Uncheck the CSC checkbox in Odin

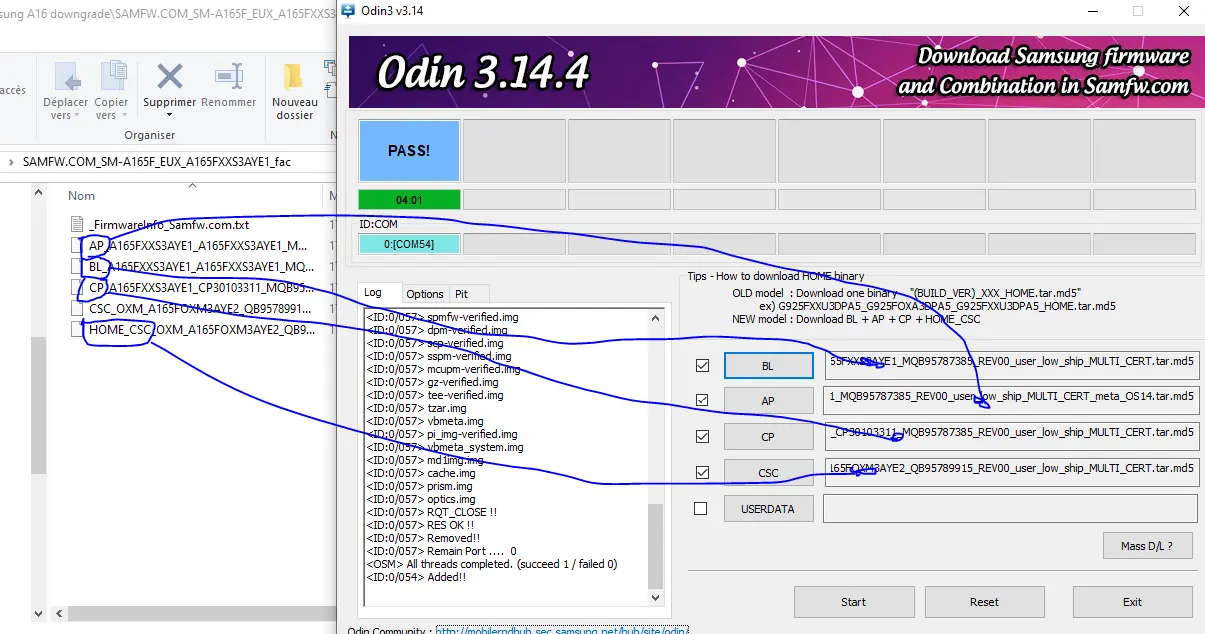click(702, 473)
